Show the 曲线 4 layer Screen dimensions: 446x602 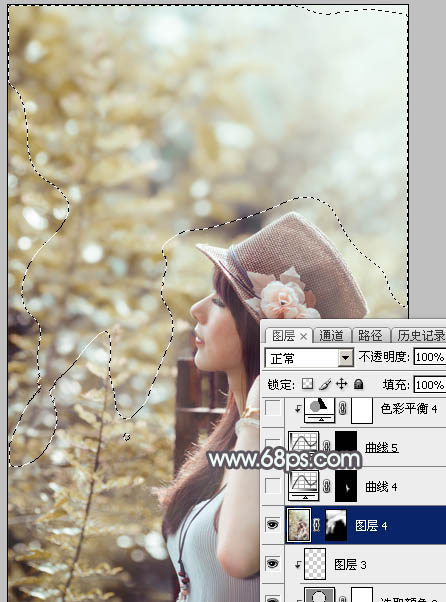tap(272, 486)
